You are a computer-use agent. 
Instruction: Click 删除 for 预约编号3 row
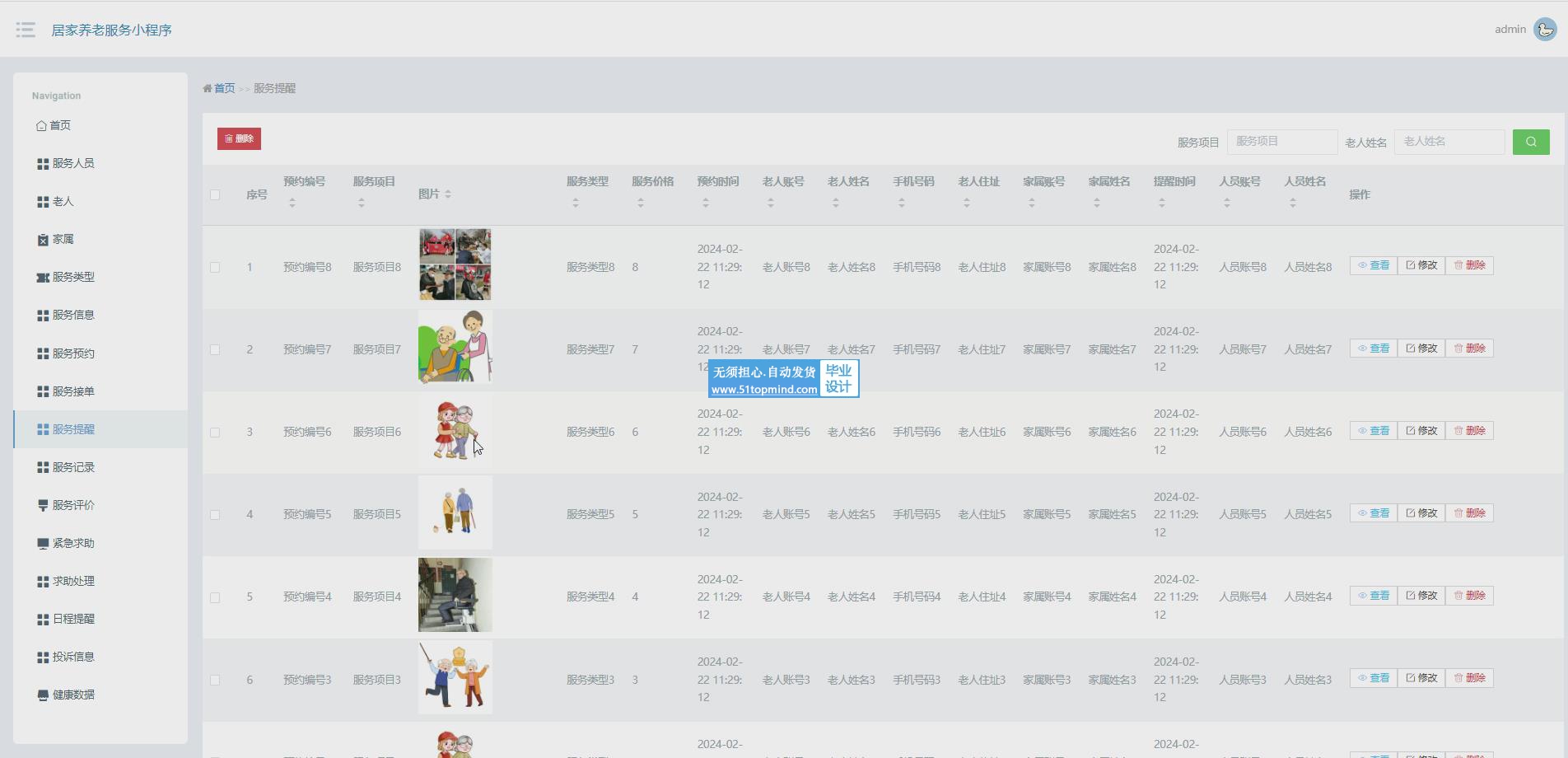coord(1469,678)
